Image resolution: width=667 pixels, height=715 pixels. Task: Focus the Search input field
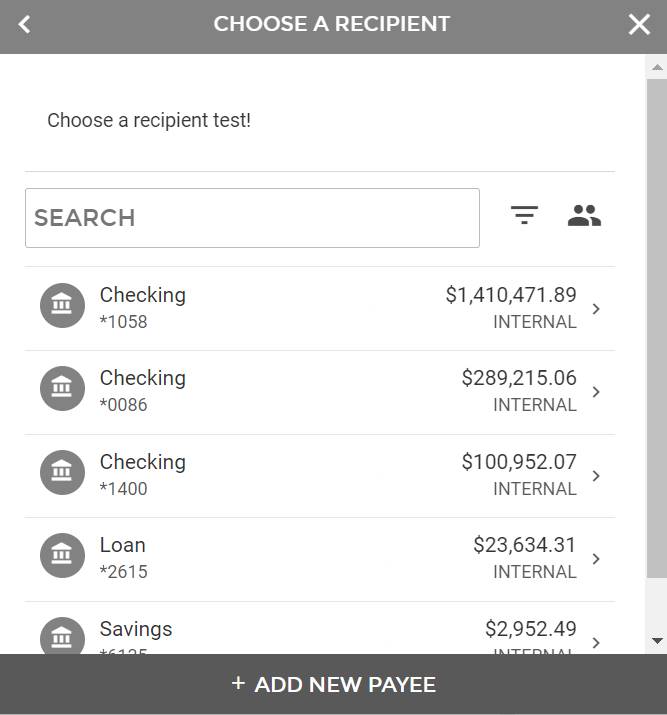point(252,218)
